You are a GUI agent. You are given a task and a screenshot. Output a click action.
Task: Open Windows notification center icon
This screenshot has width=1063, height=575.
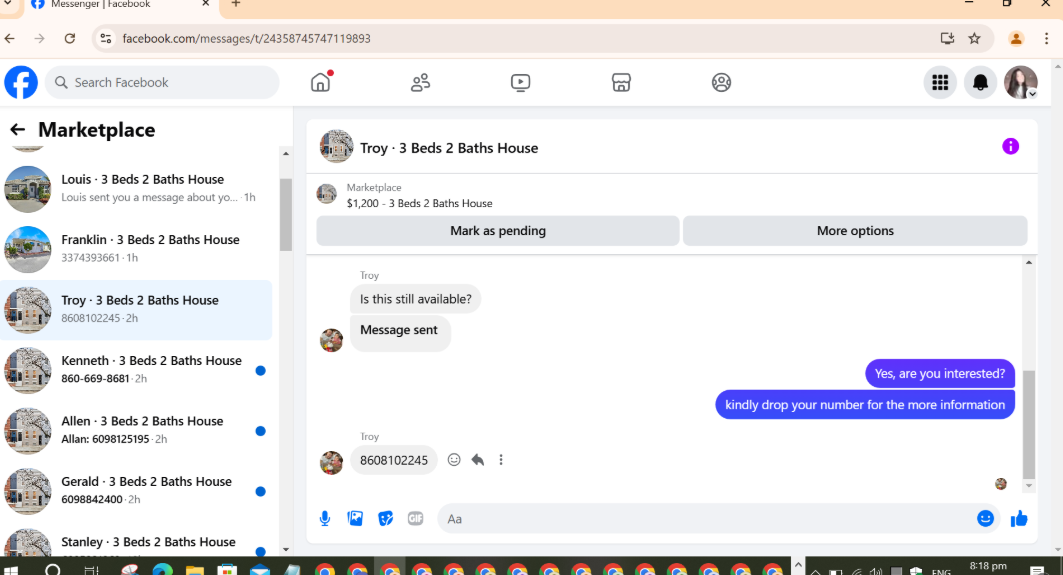pos(1037,571)
